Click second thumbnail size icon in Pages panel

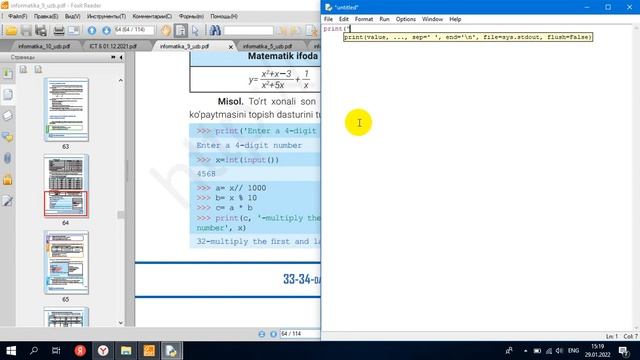pos(38,69)
